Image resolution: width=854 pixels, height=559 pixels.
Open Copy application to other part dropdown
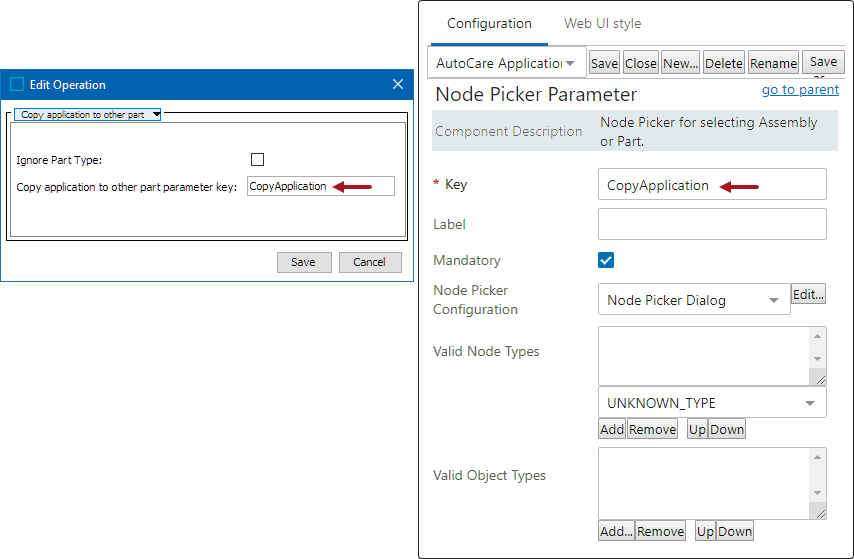click(88, 114)
